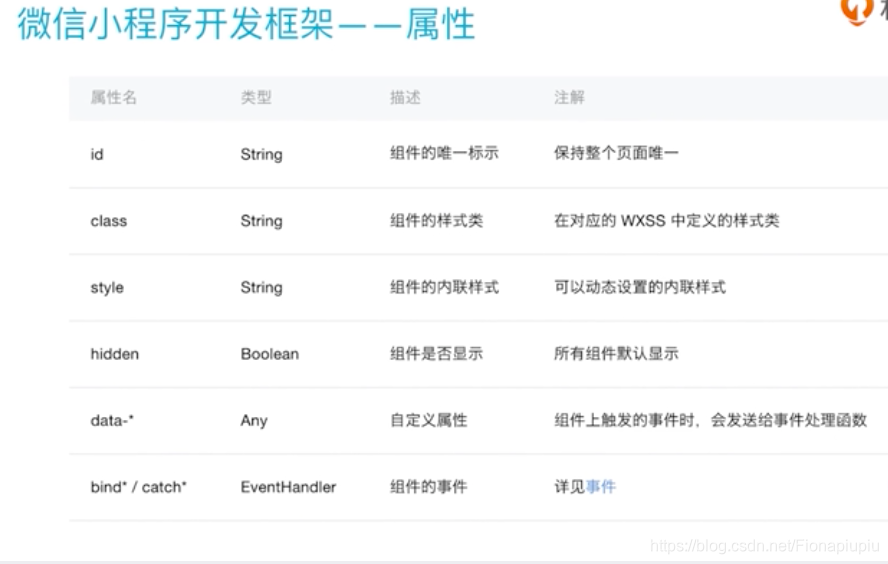Viewport: 888px width, 564px height.
Task: Select the 'id' attribute name cell
Action: [97, 154]
